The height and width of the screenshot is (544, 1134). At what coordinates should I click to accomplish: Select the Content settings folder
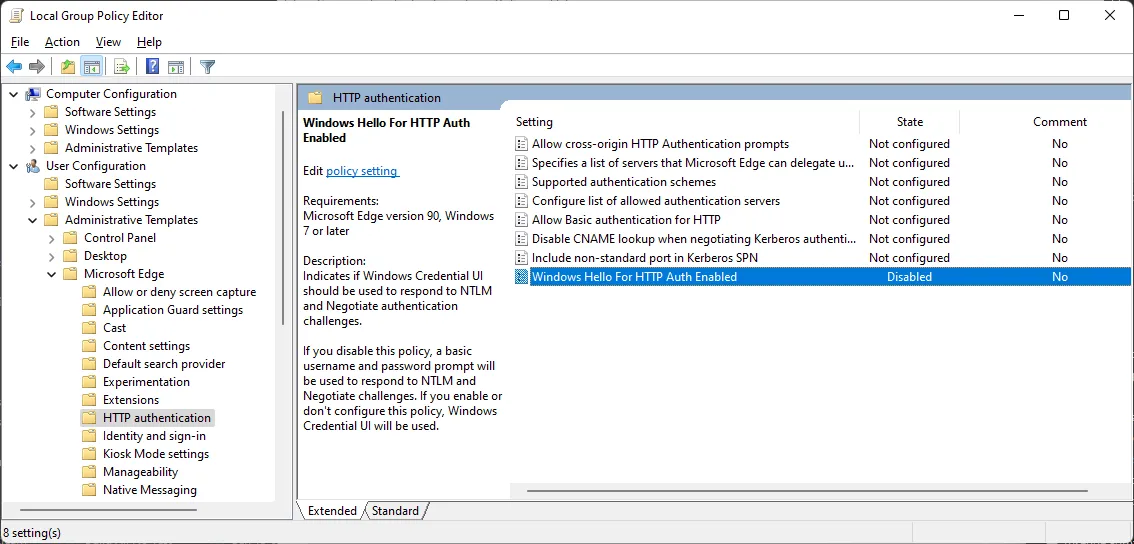146,346
